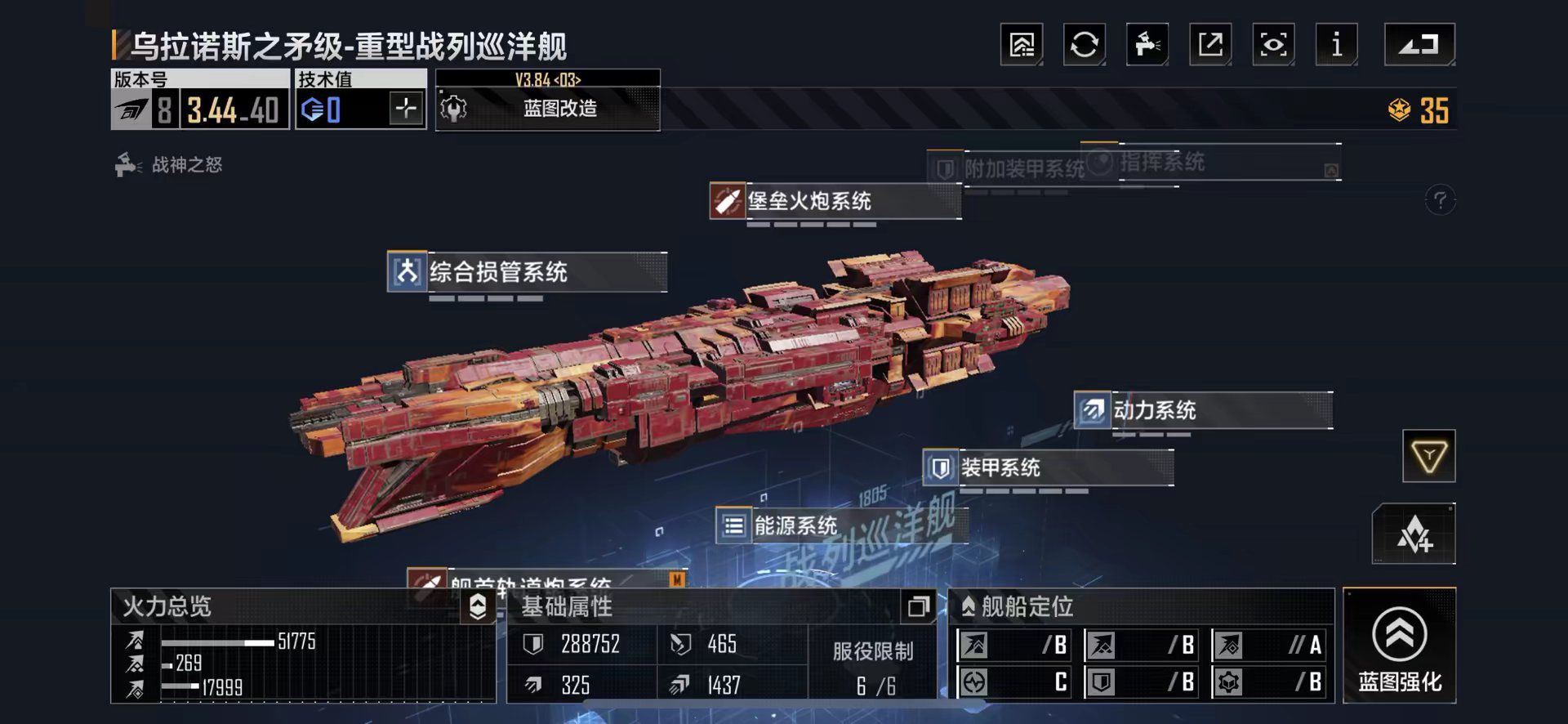The width and height of the screenshot is (1568, 724).
Task: Click the refresh/rotate icon in top toolbar
Action: click(x=1085, y=44)
